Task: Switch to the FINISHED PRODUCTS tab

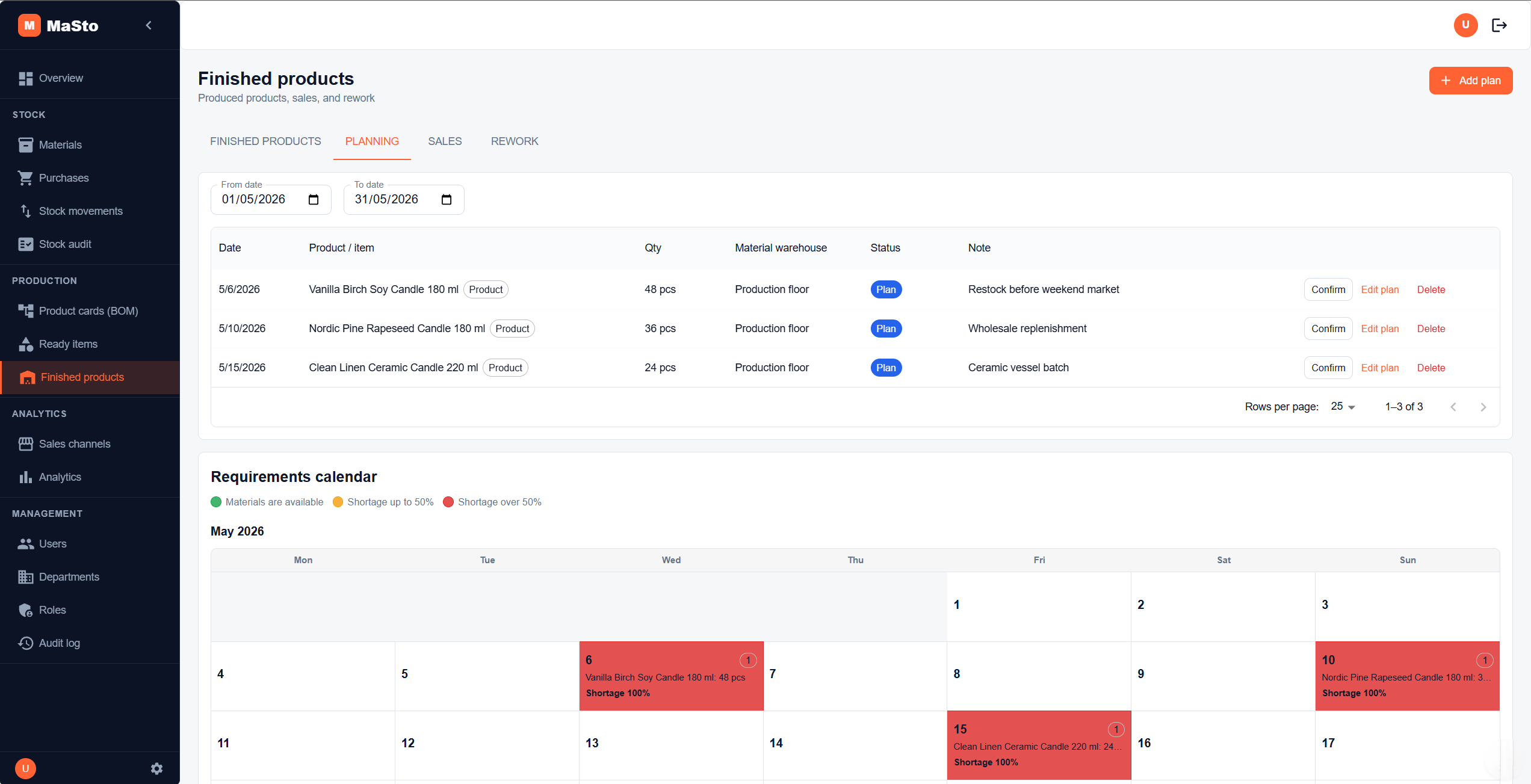Action: coord(265,141)
